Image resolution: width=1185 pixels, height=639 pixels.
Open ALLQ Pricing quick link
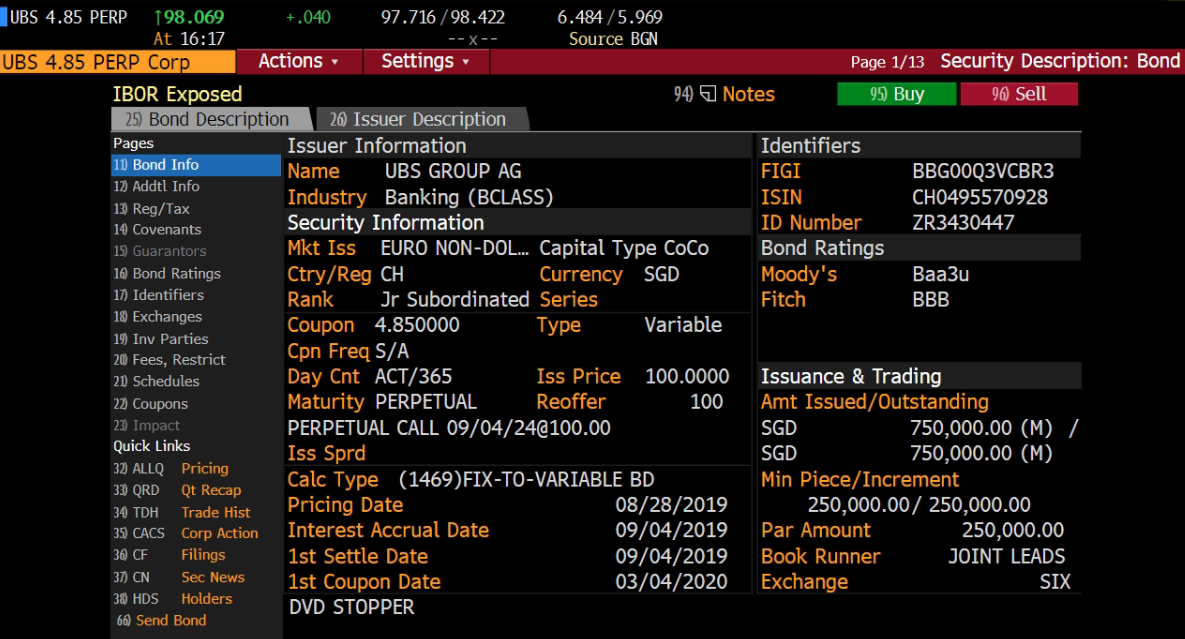pos(171,468)
